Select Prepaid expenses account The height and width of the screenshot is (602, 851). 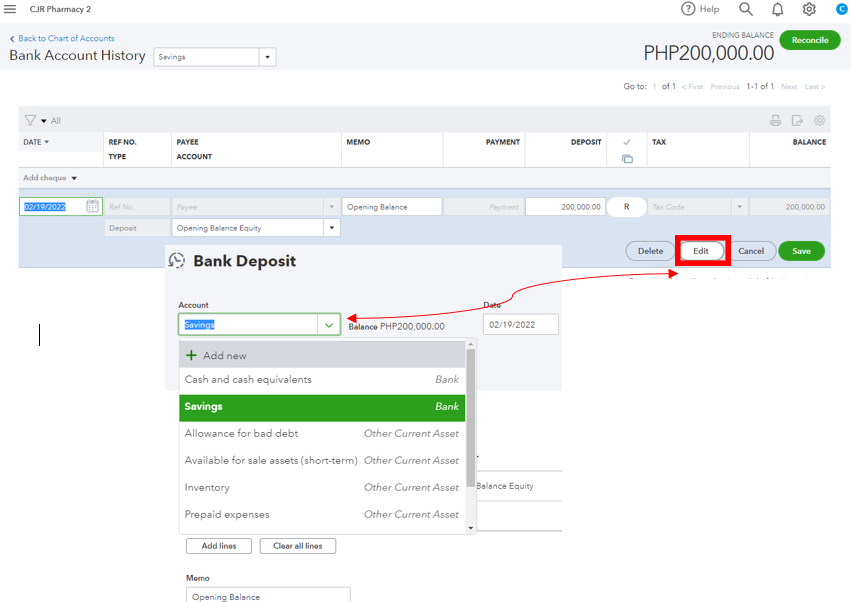tap(322, 514)
